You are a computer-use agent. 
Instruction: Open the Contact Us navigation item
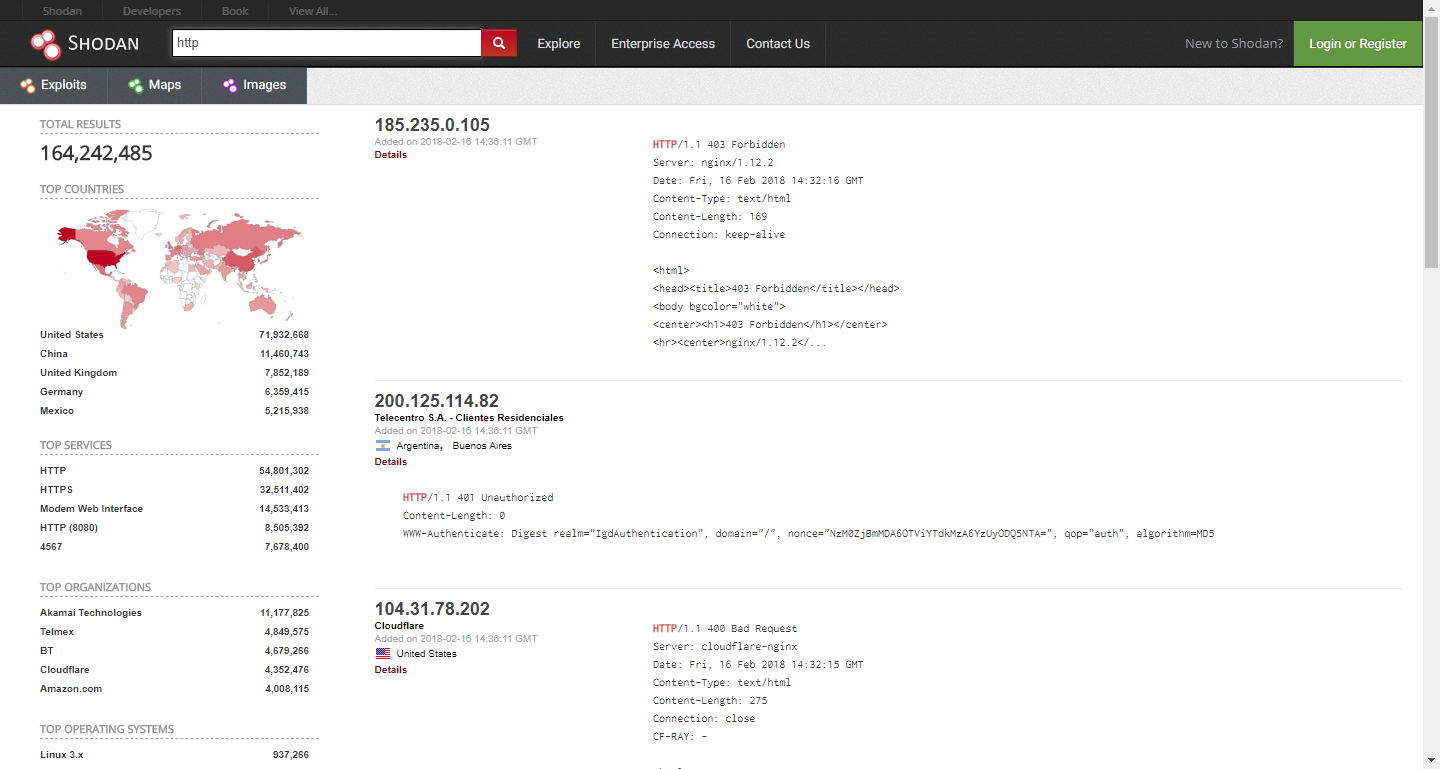778,44
